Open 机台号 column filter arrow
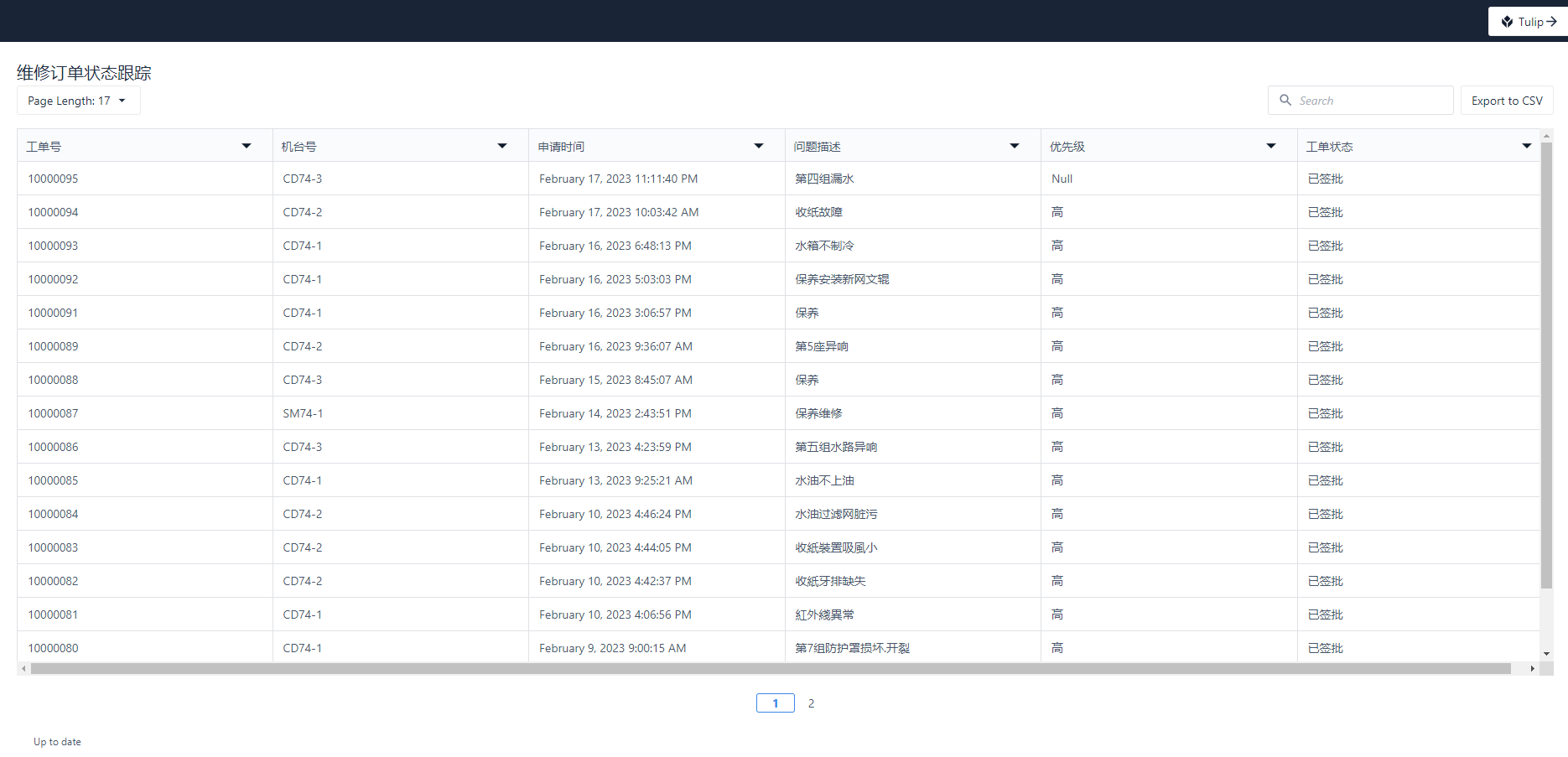 coord(502,146)
